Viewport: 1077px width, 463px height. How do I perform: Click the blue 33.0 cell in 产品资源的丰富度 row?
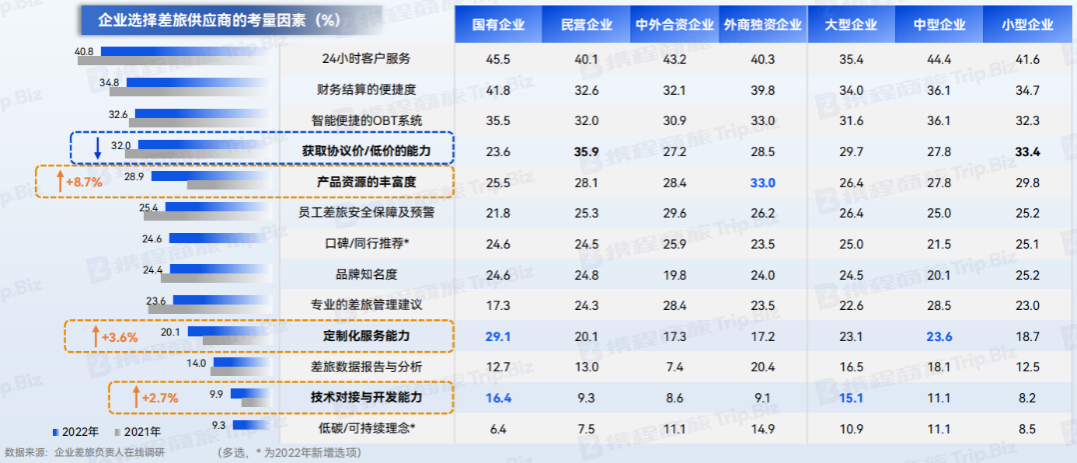click(x=762, y=182)
